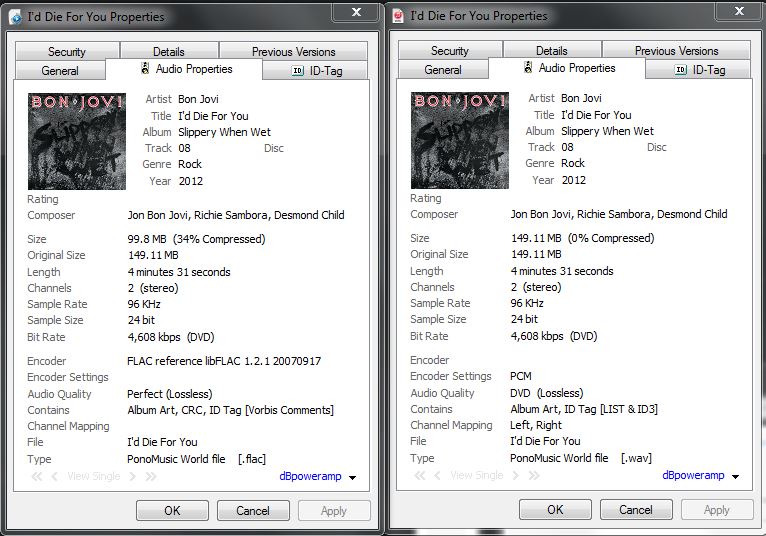The height and width of the screenshot is (536, 766).
Task: Click '149.11 MB (0% Compressed)' size value
Action: pos(582,238)
